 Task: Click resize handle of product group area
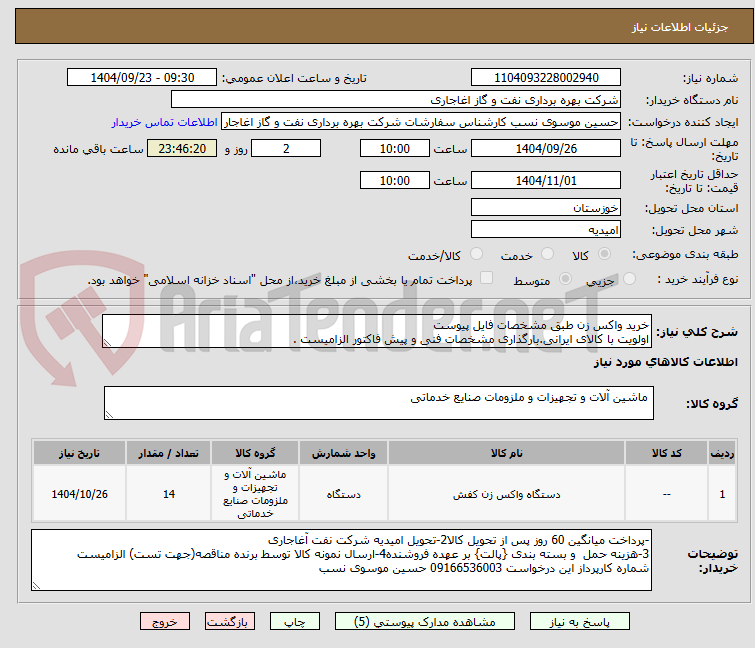(x=109, y=415)
